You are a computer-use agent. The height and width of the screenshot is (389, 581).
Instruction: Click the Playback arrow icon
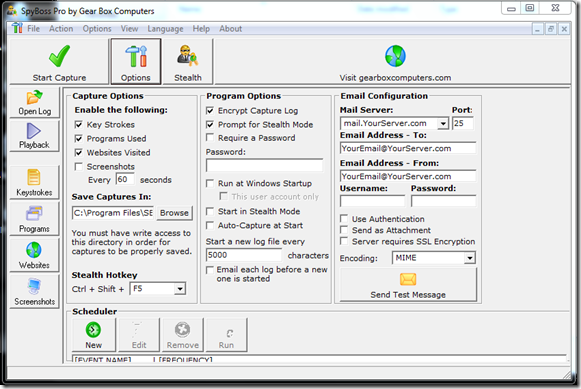click(34, 131)
